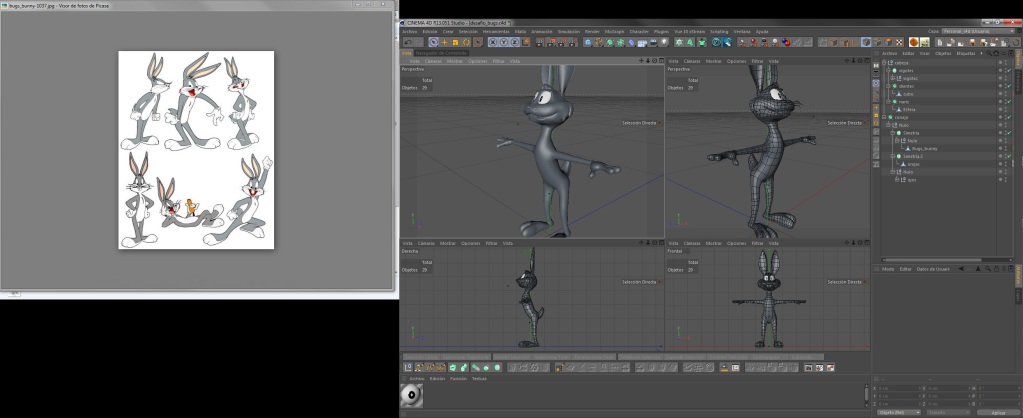Image resolution: width=1023 pixels, height=418 pixels.
Task: Click the Undo arrow in Cinema 4D toolbar
Action: (x=408, y=42)
